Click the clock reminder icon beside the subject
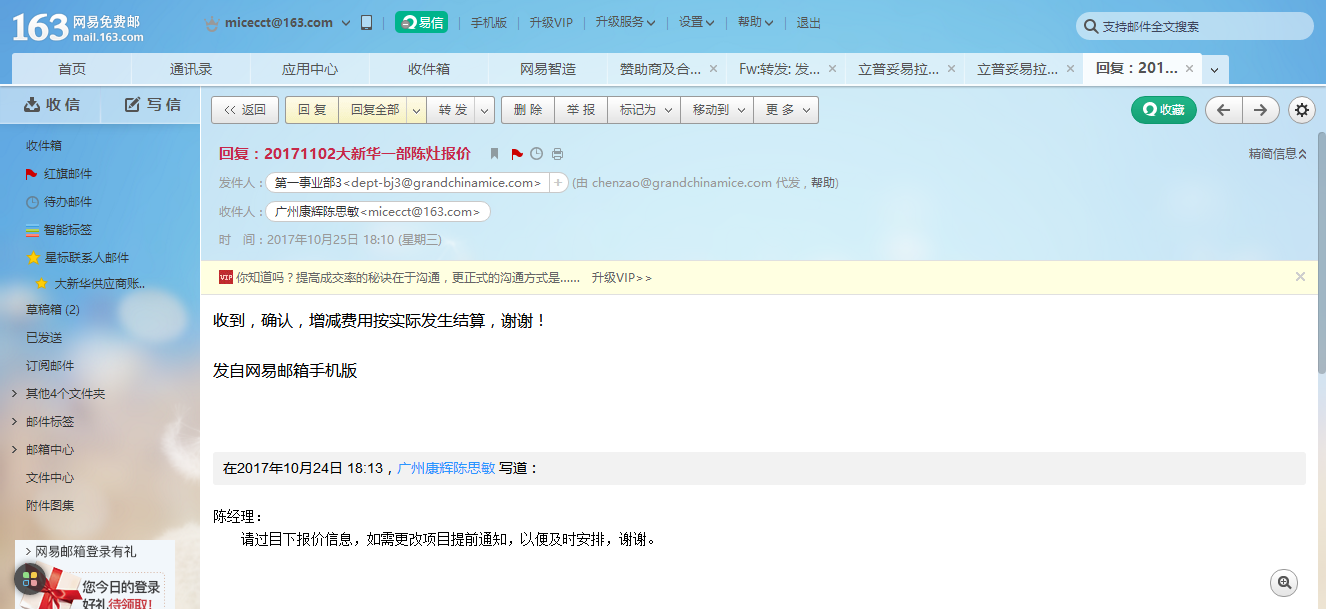 pos(536,154)
